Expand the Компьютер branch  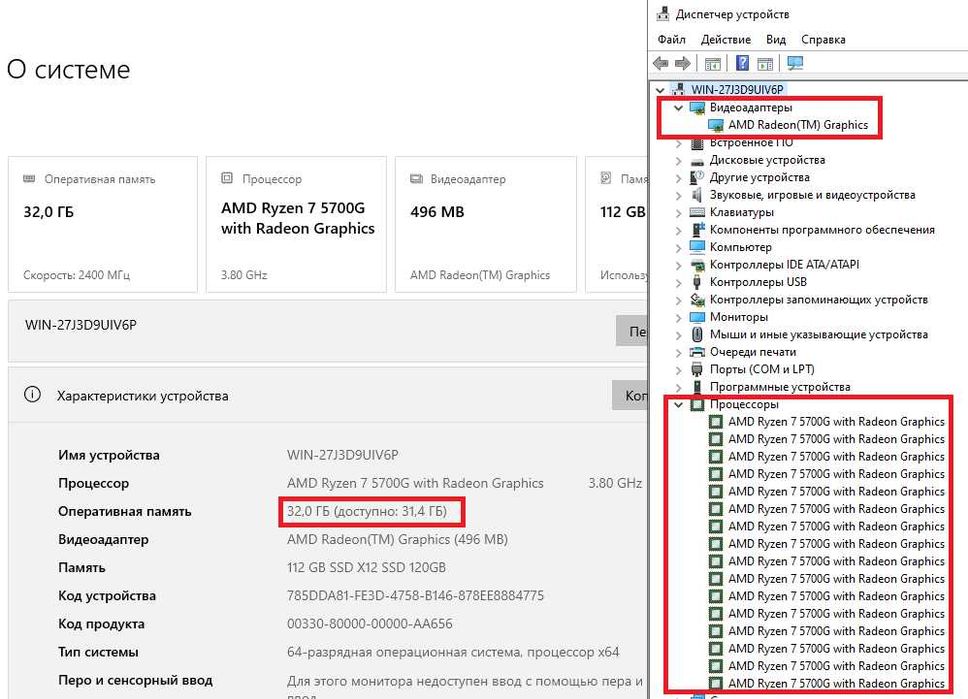pos(678,248)
